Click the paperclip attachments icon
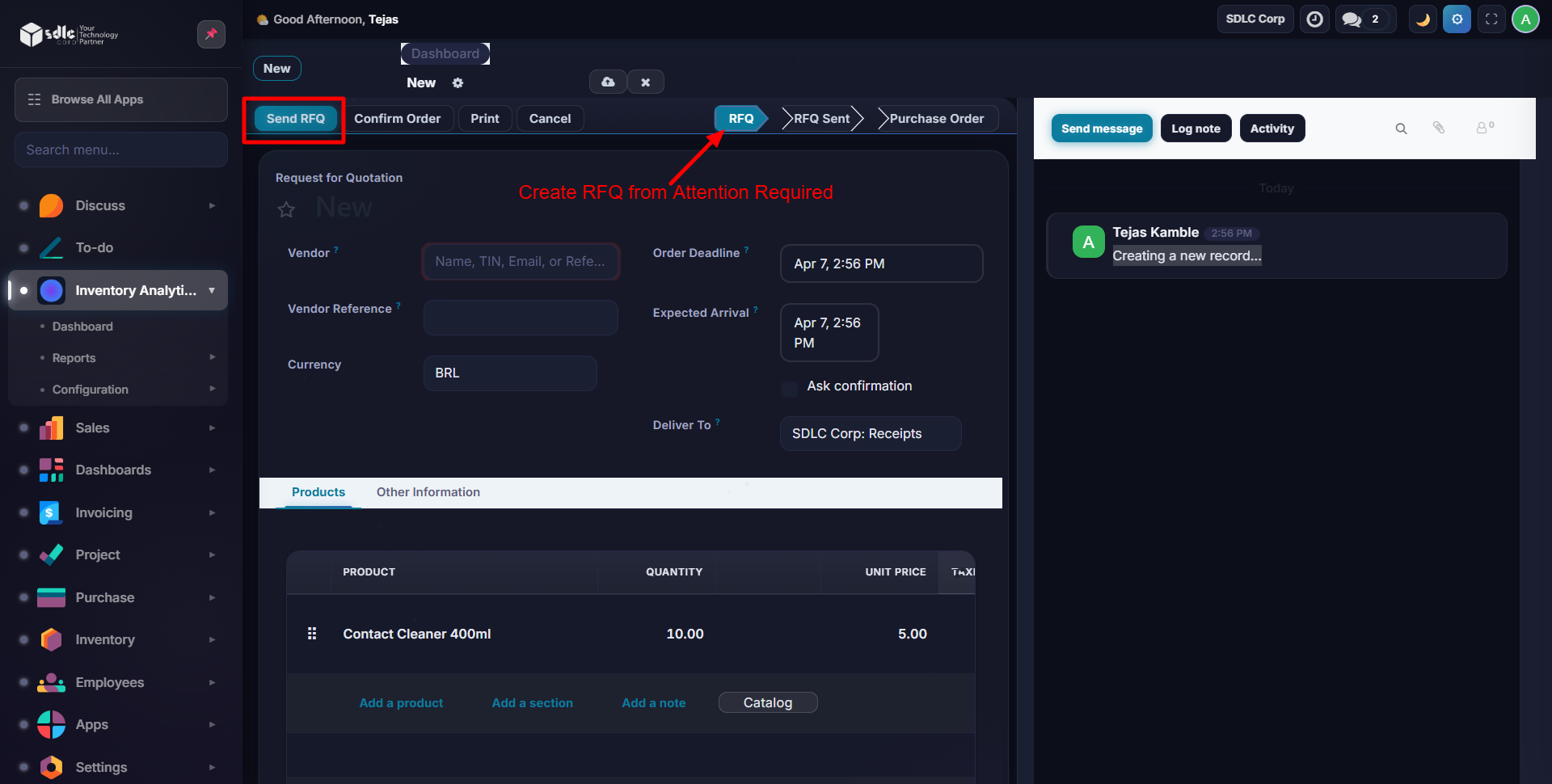Image resolution: width=1552 pixels, height=784 pixels. point(1439,128)
